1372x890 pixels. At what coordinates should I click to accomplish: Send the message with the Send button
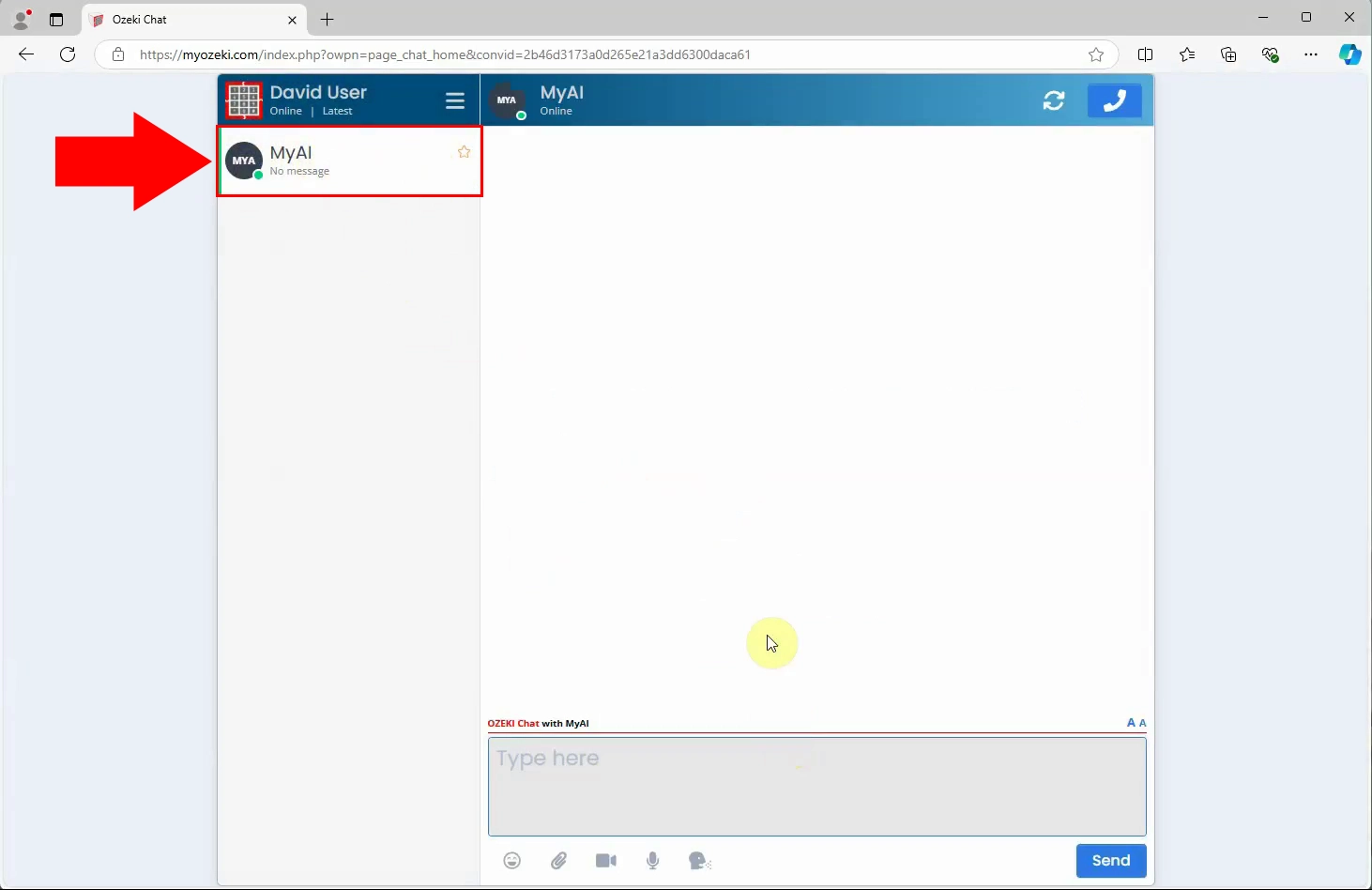[x=1111, y=861]
